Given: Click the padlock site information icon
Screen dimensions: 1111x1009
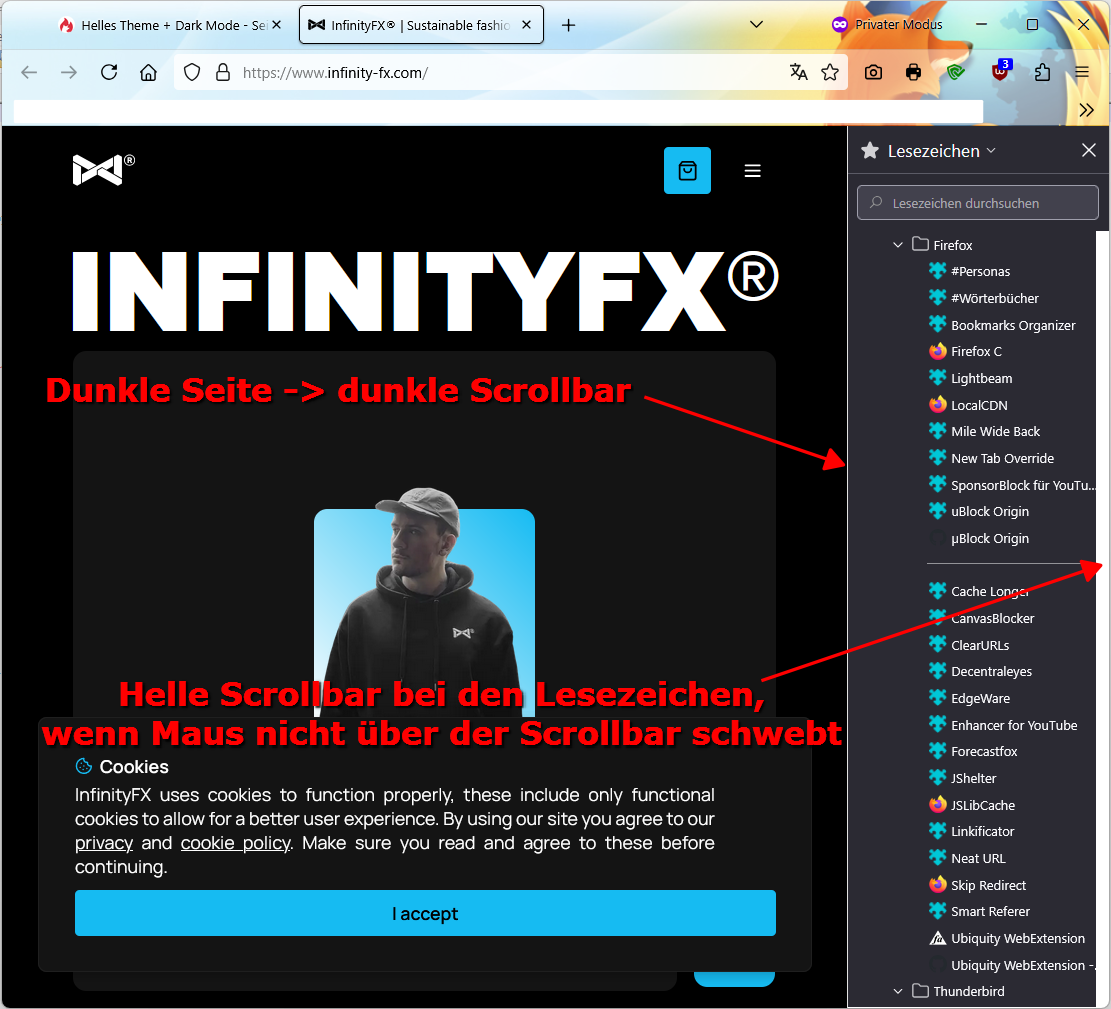Looking at the screenshot, I should (222, 72).
